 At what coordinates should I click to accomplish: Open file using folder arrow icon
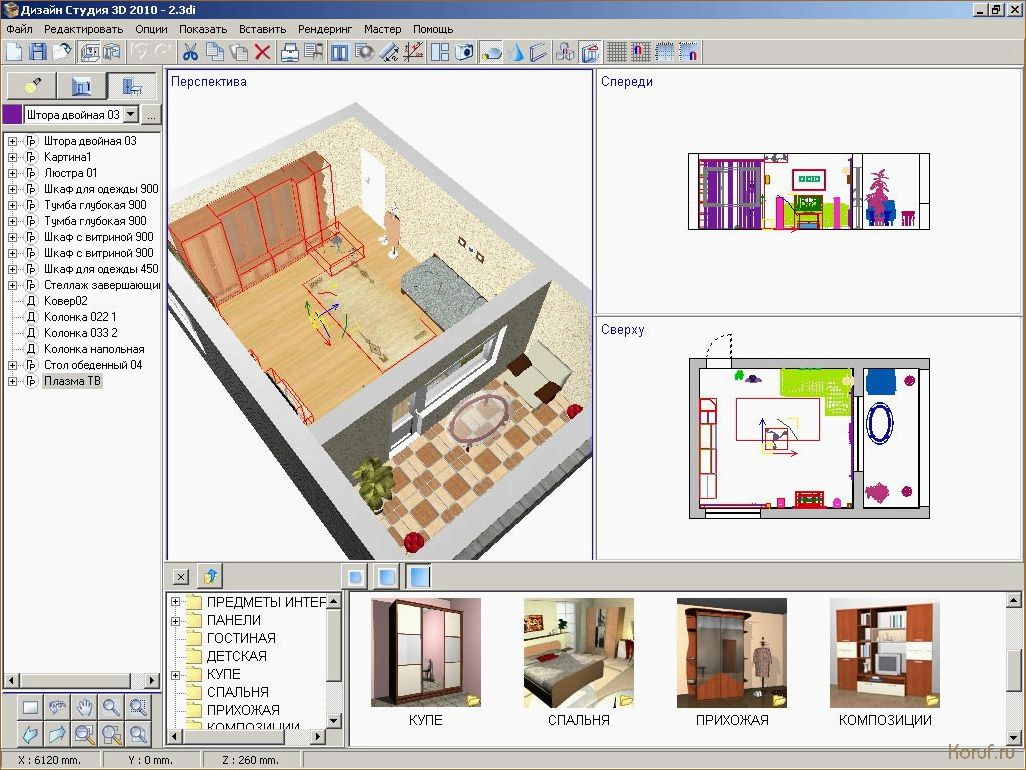click(62, 52)
